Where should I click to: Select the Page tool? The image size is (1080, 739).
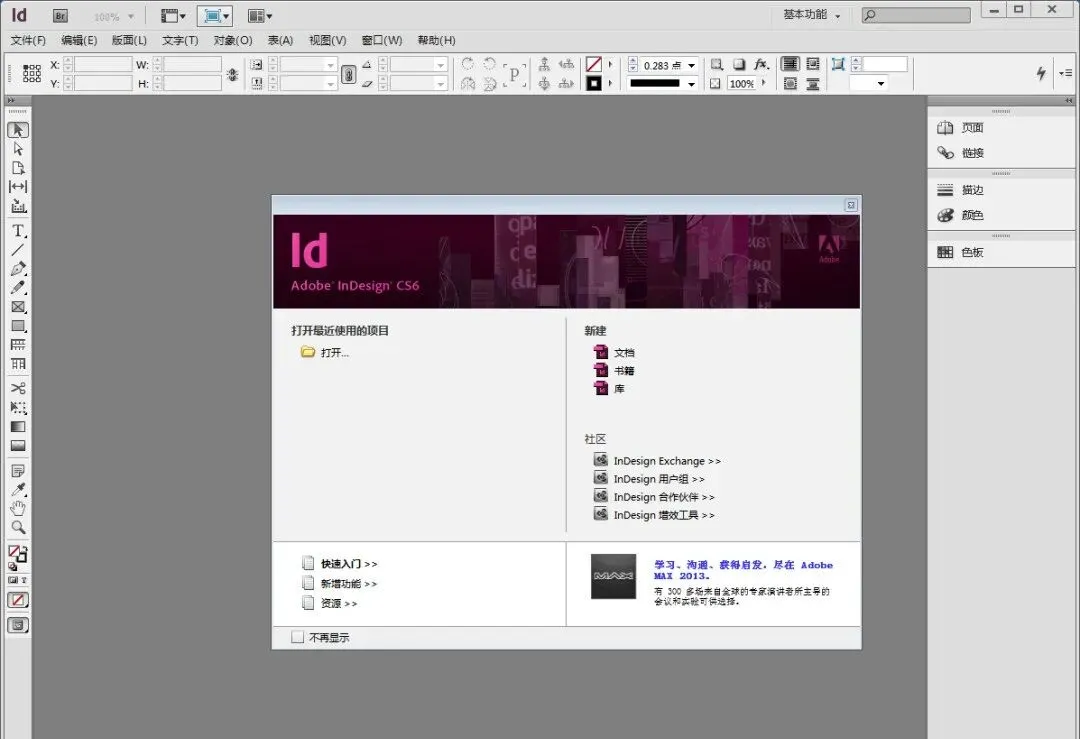(x=18, y=168)
